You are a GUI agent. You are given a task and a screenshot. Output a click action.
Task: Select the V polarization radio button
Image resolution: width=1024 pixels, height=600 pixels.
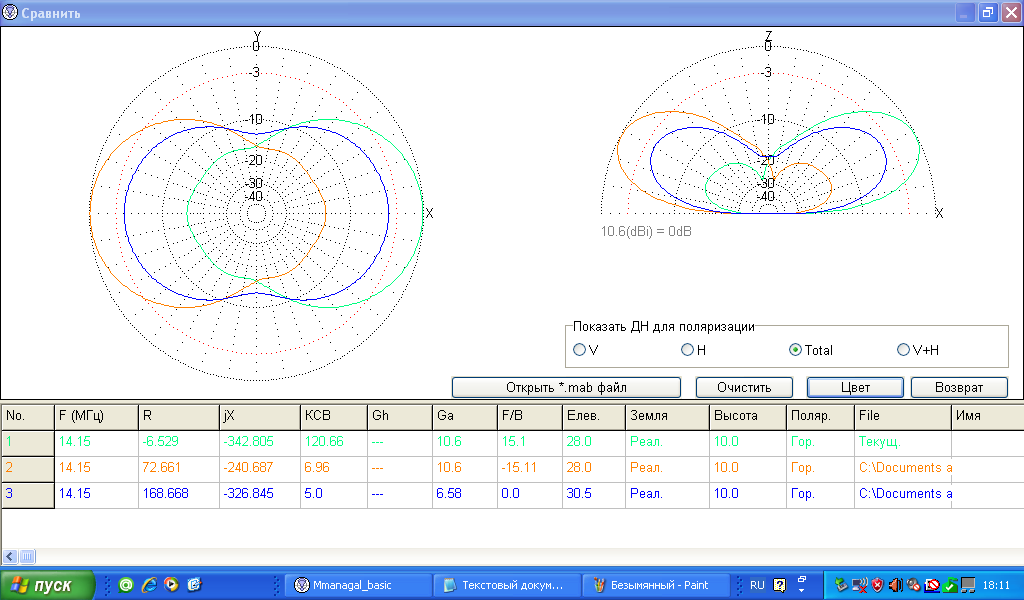pos(580,350)
